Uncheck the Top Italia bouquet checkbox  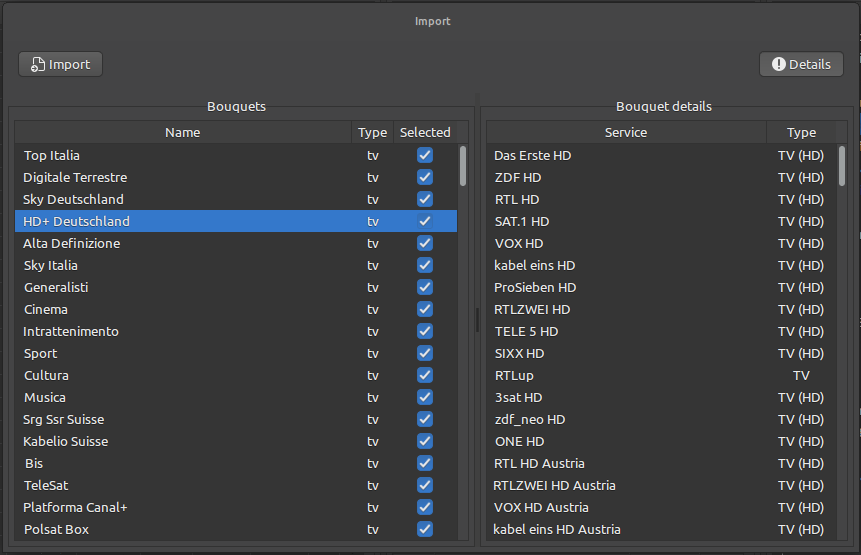(x=425, y=155)
